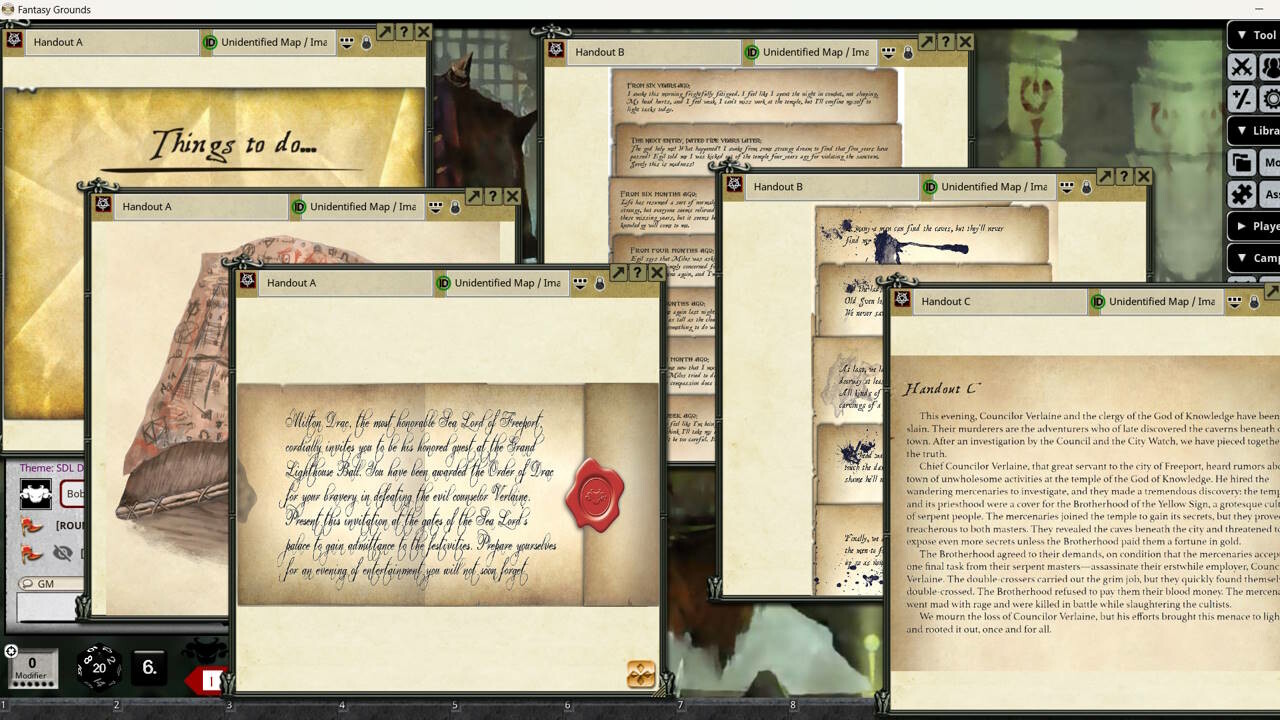
Task: Click the orange icon in invitation Handout A
Action: (641, 674)
